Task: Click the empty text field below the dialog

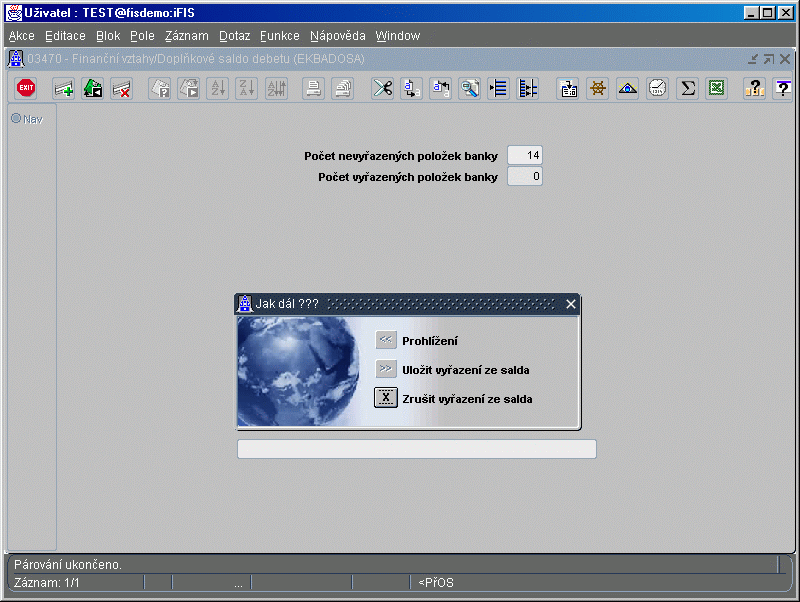Action: [x=417, y=449]
